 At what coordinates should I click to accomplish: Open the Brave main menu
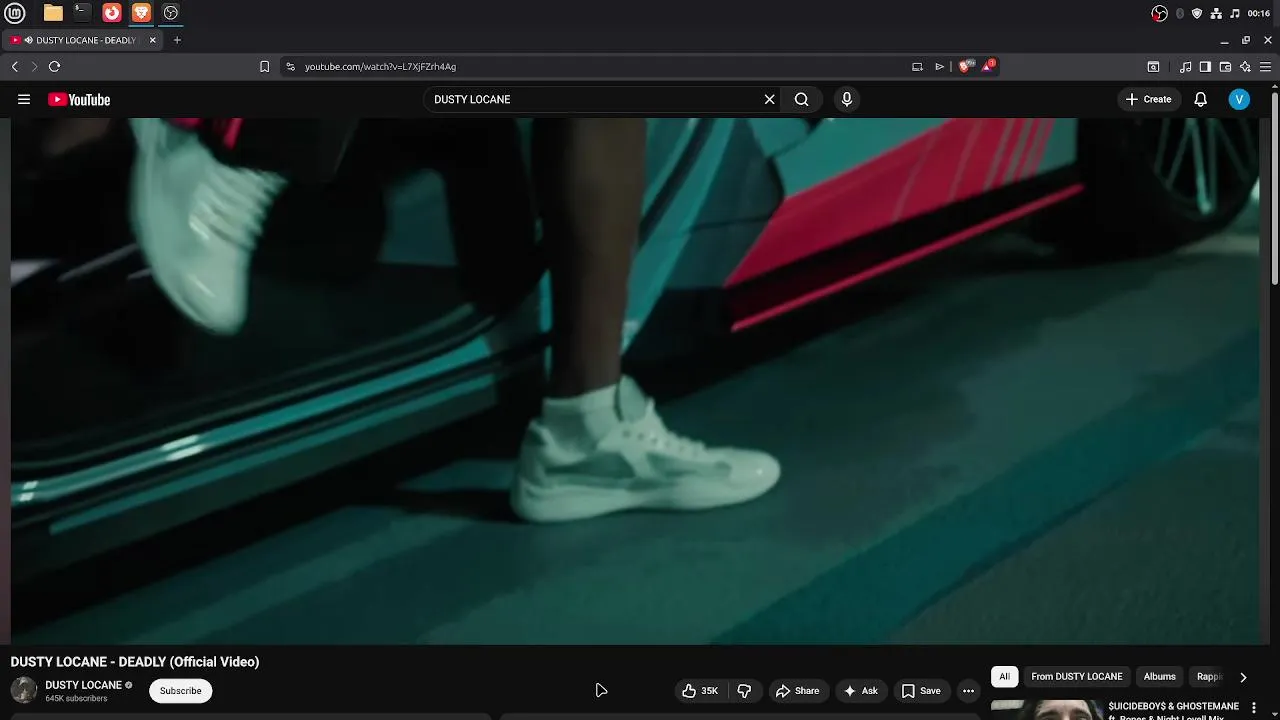(1265, 67)
